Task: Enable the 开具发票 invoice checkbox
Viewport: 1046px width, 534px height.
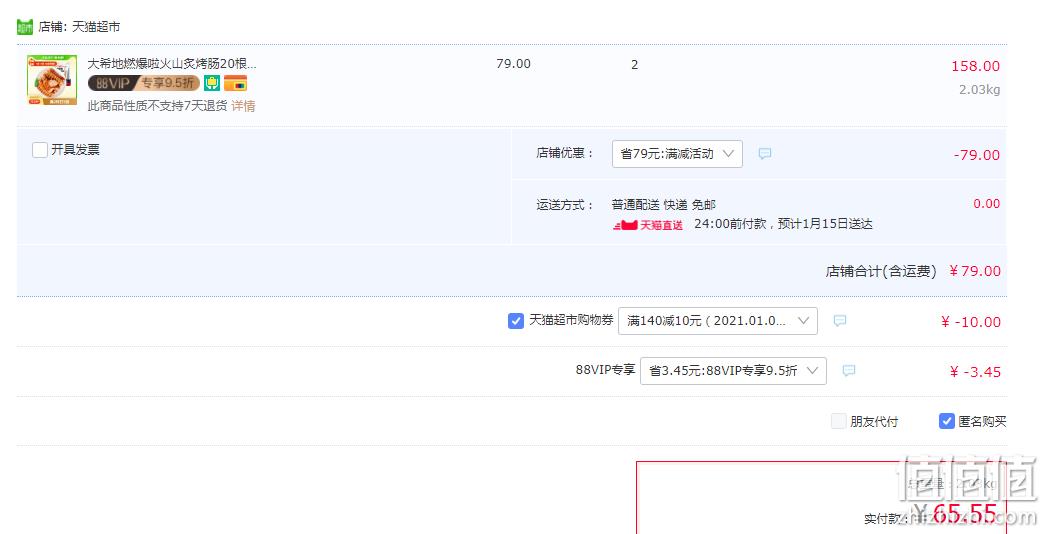Action: click(x=40, y=150)
